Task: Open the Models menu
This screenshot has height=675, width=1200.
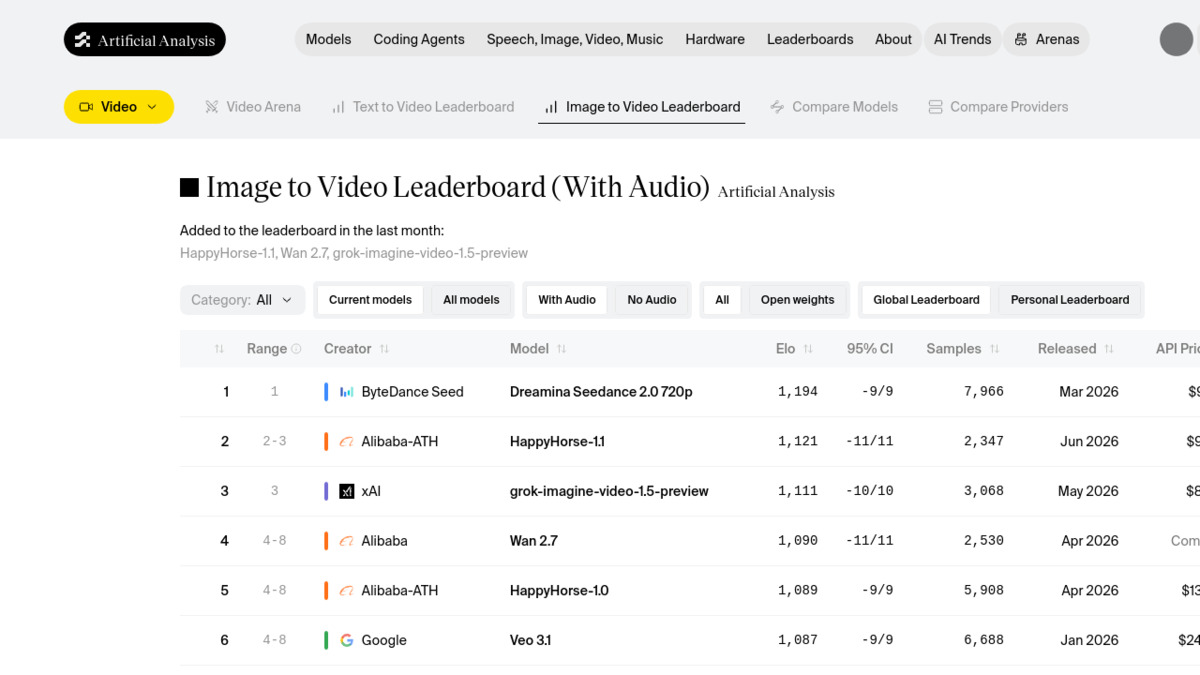Action: pos(328,40)
